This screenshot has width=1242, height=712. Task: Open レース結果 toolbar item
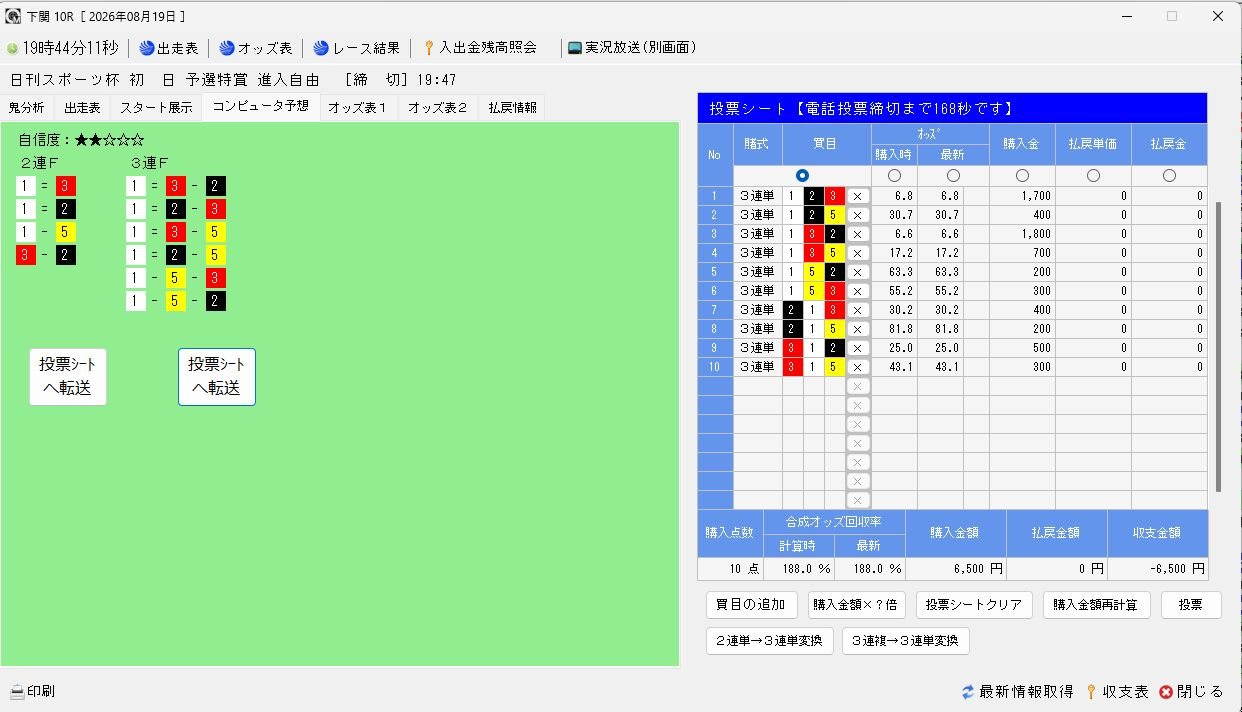[x=356, y=47]
